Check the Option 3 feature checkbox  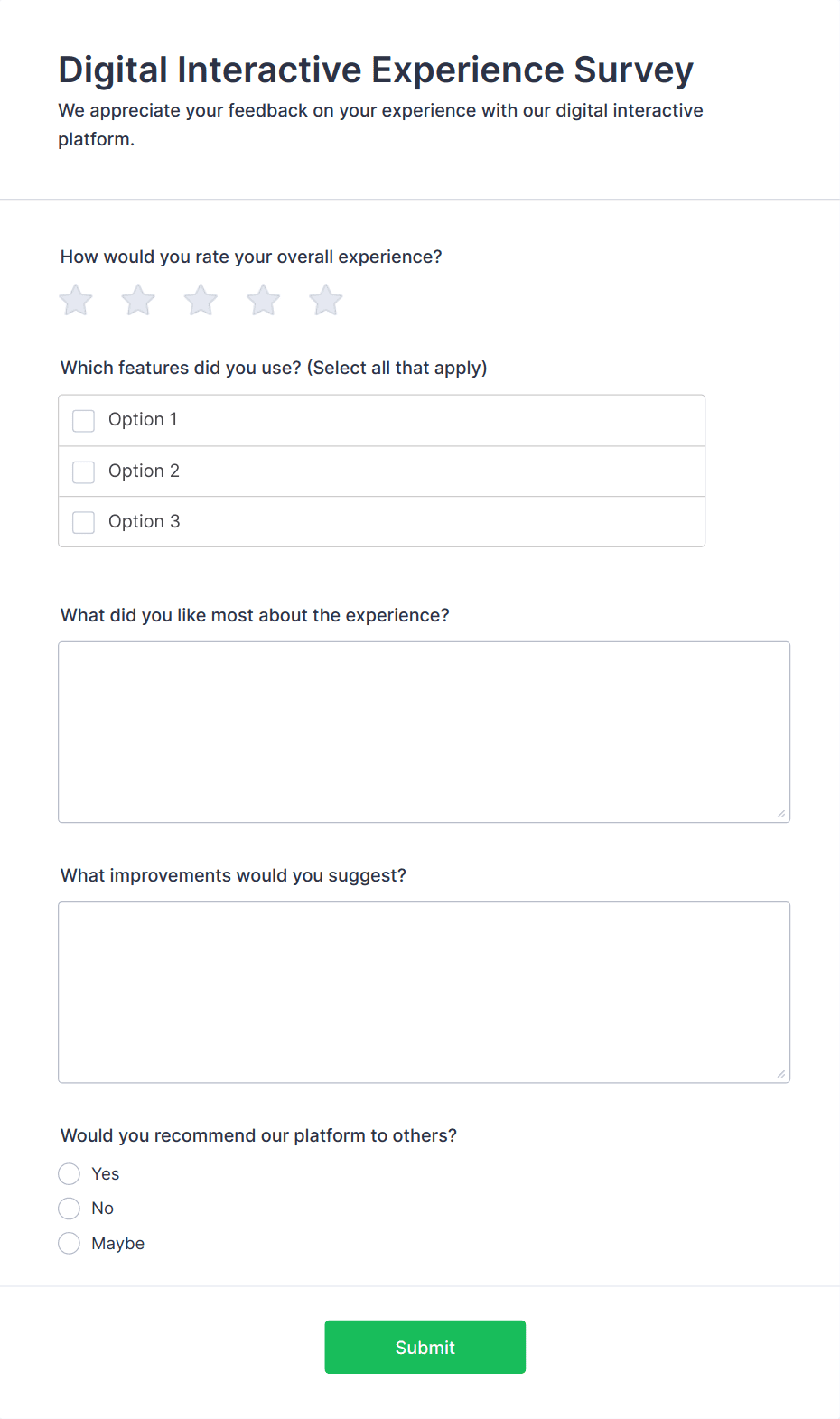click(x=83, y=522)
